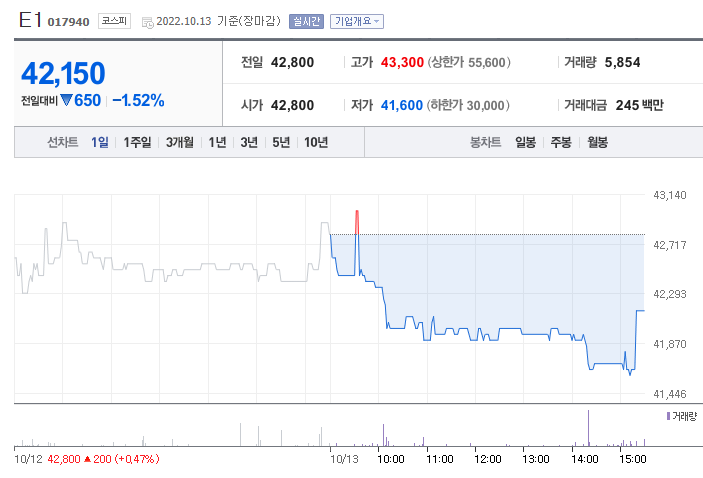The height and width of the screenshot is (478, 703).
Task: Click the 10/12 closing price 42,800
Action: point(64,459)
